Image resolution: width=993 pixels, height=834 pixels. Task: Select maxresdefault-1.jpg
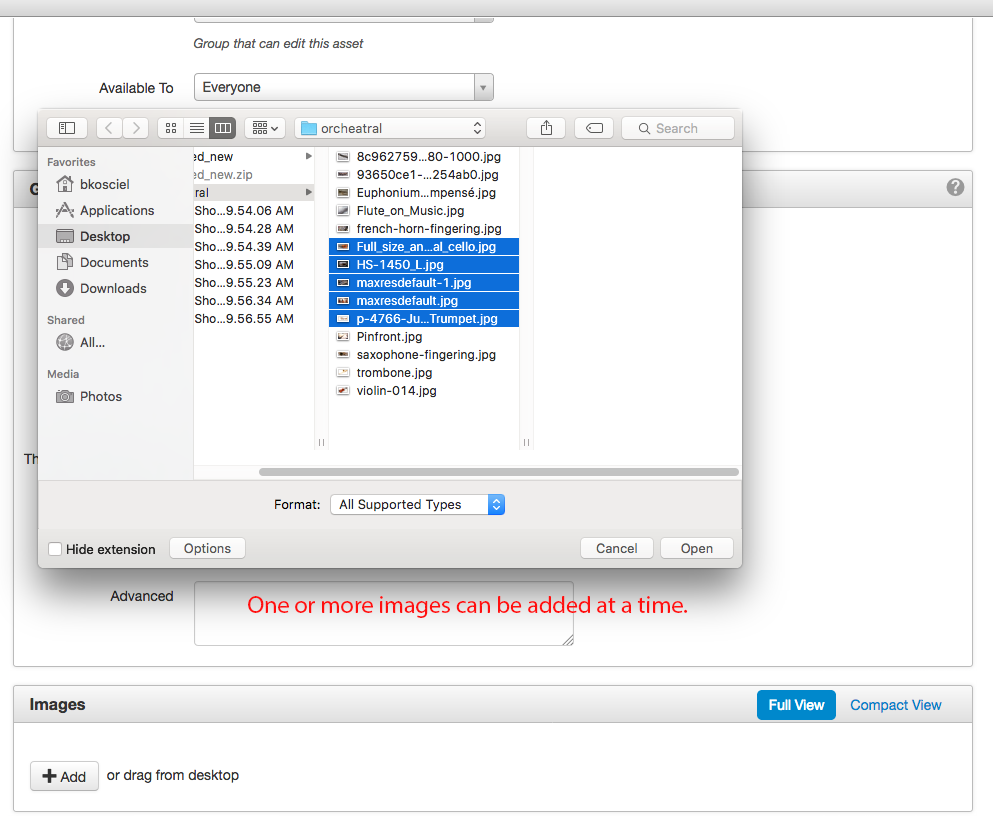[424, 283]
